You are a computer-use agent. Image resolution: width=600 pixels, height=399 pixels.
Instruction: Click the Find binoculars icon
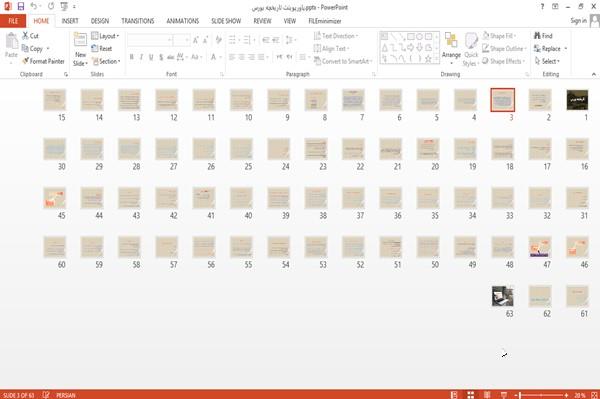pyautogui.click(x=537, y=36)
